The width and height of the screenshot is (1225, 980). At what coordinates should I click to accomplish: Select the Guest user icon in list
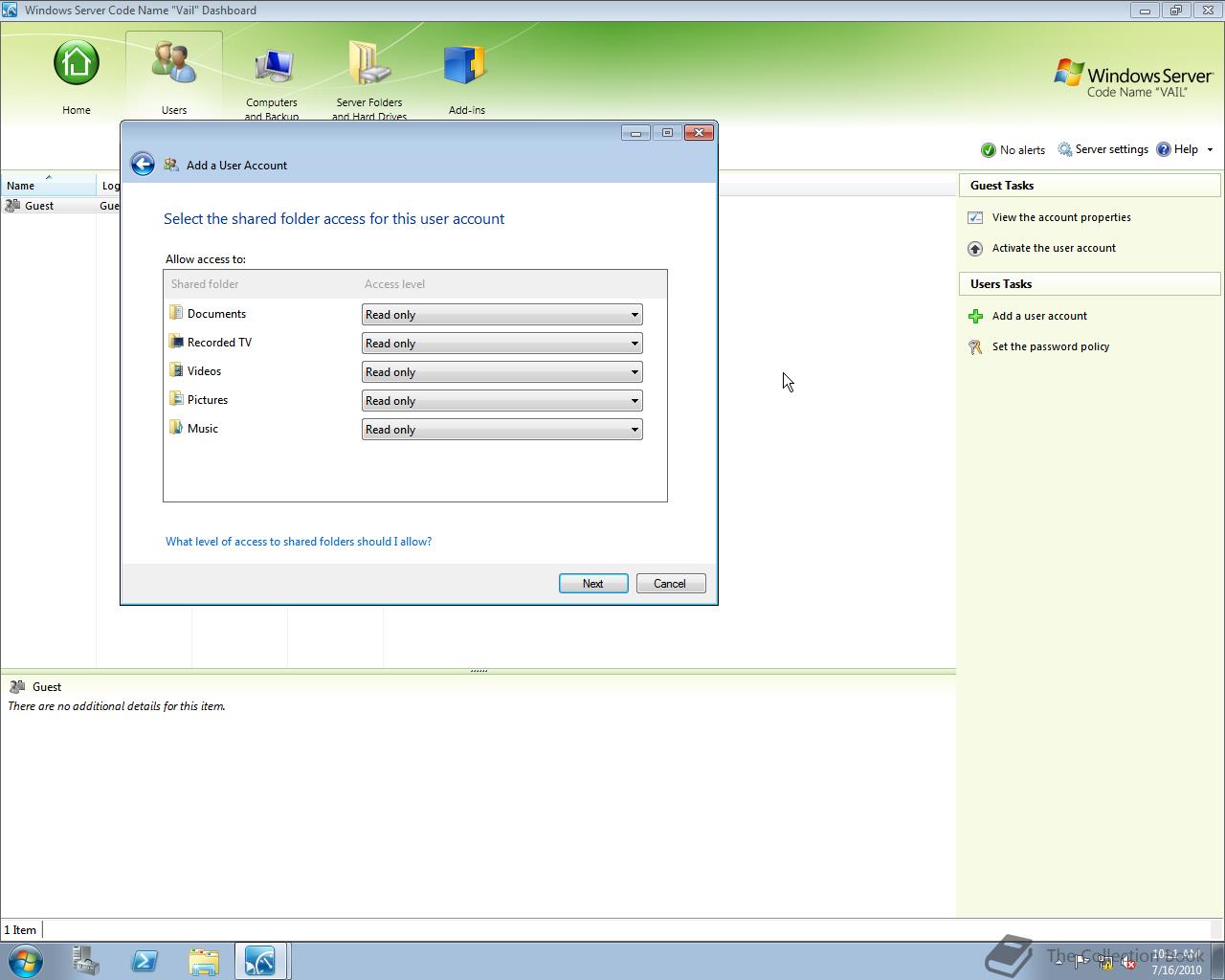click(x=13, y=206)
